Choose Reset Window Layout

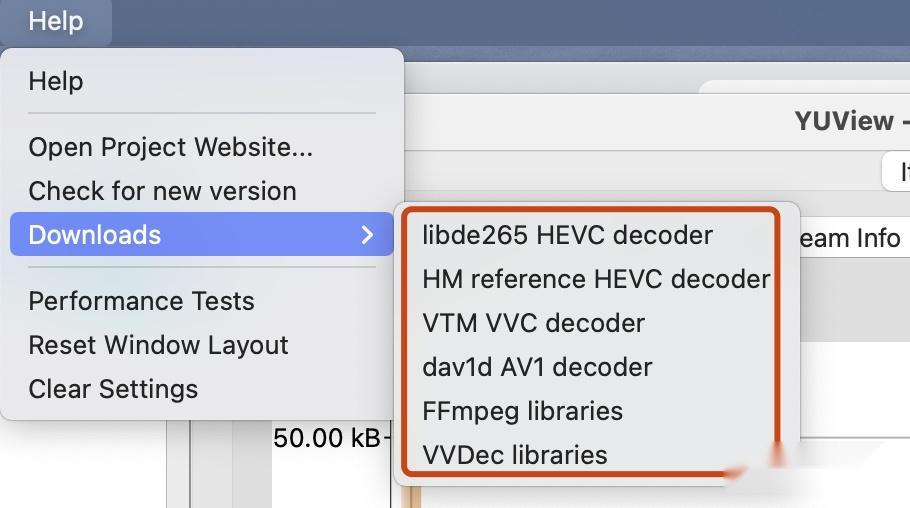(158, 345)
